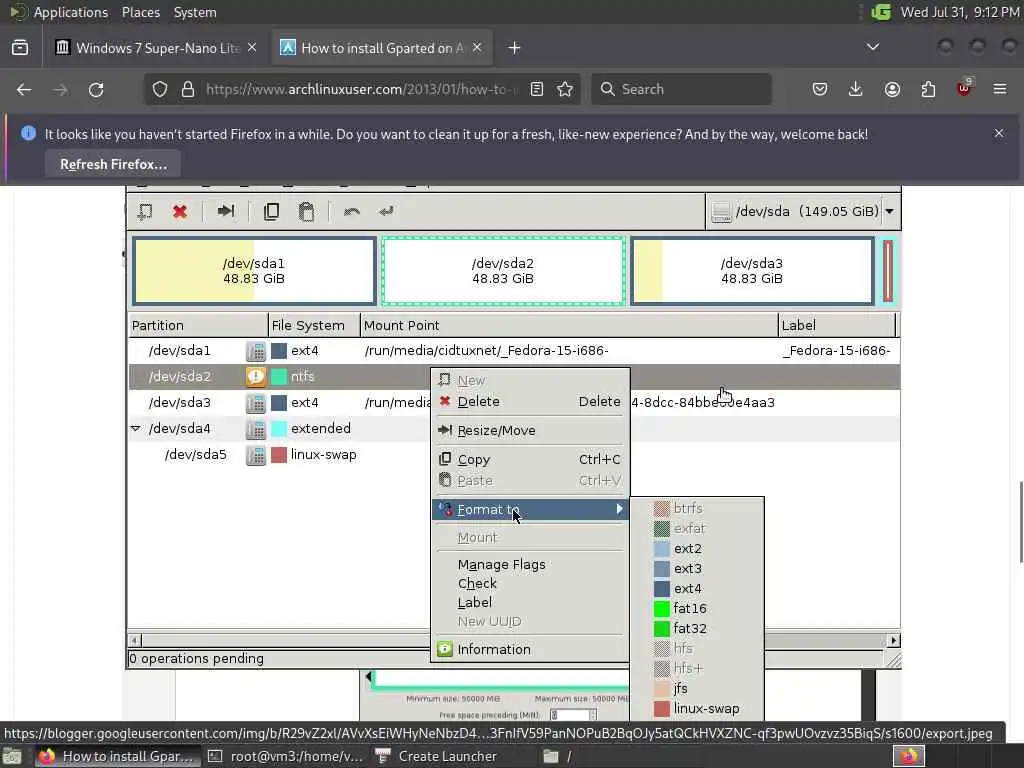
Task: Dismiss the Refresh Firefox notification bar
Action: pos(999,133)
